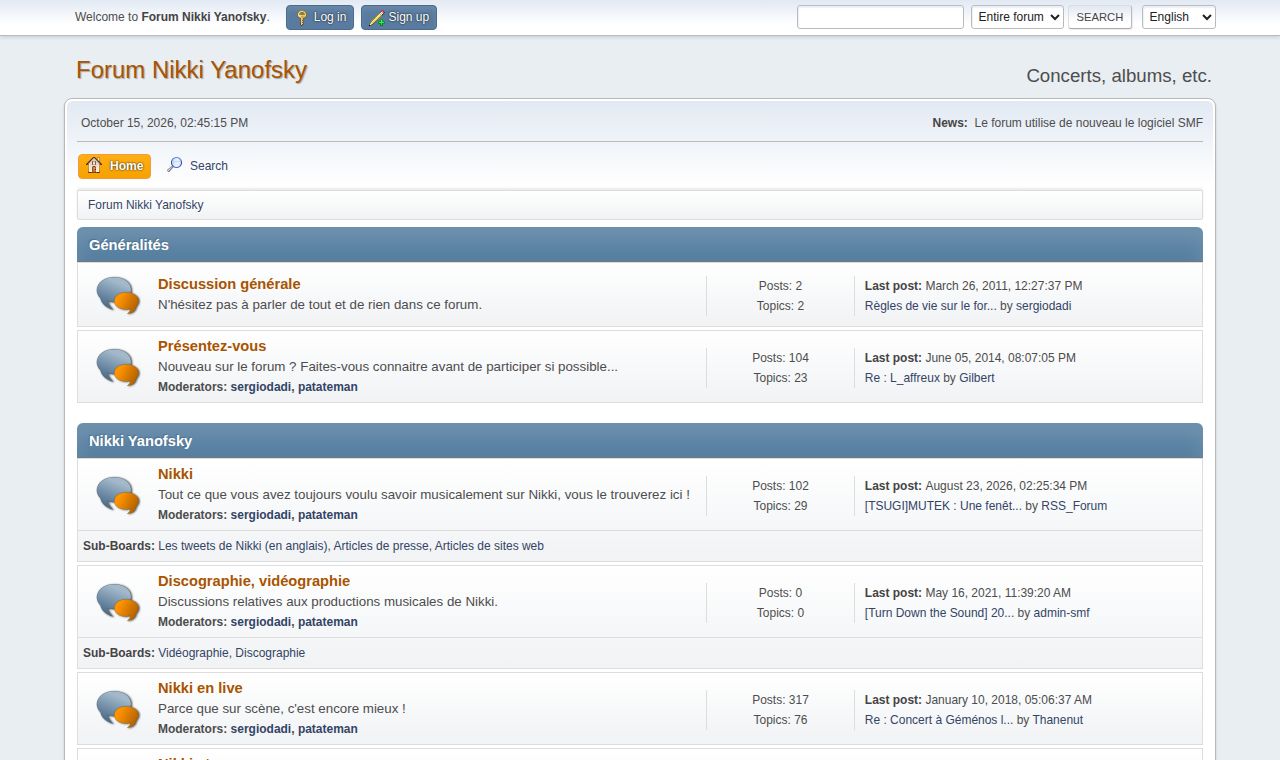
Task: Open the Articles de sites web sub-board
Action: 489,546
